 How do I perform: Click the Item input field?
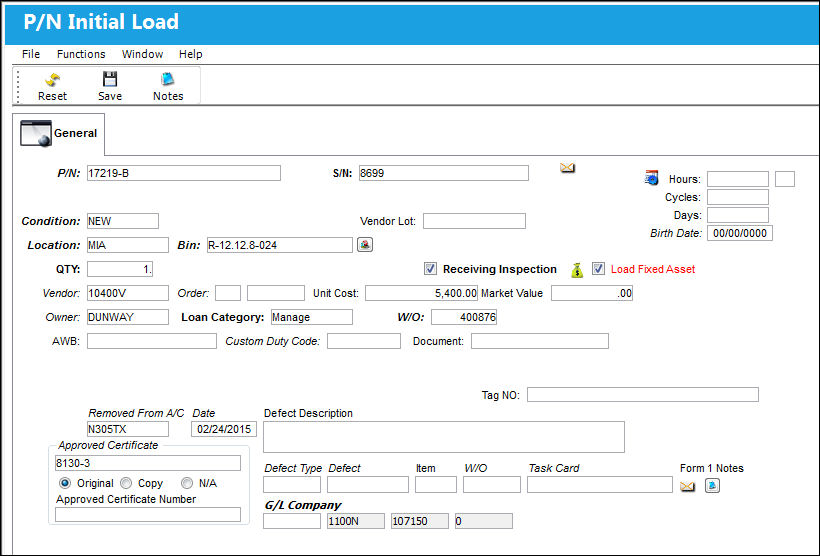(x=436, y=484)
